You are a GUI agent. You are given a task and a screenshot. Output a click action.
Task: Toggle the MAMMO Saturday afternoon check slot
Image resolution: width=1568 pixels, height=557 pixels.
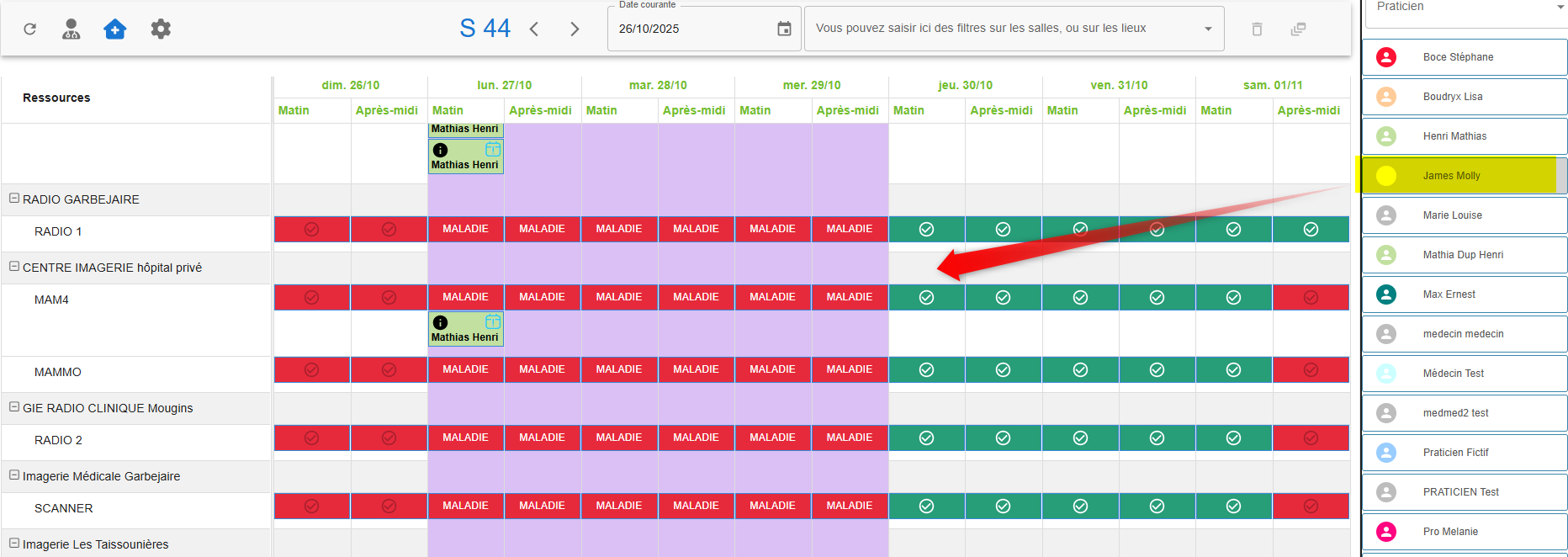(1310, 369)
